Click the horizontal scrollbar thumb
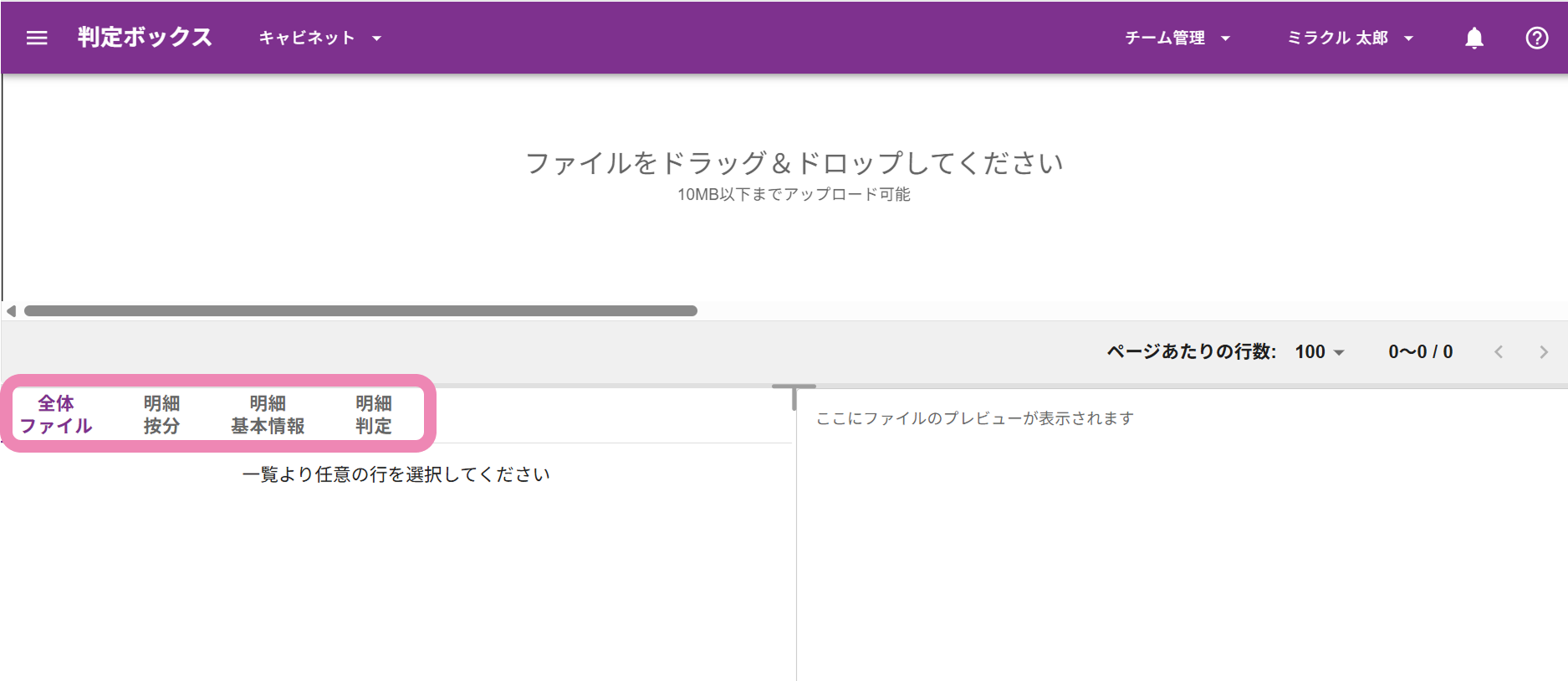 pyautogui.click(x=360, y=311)
